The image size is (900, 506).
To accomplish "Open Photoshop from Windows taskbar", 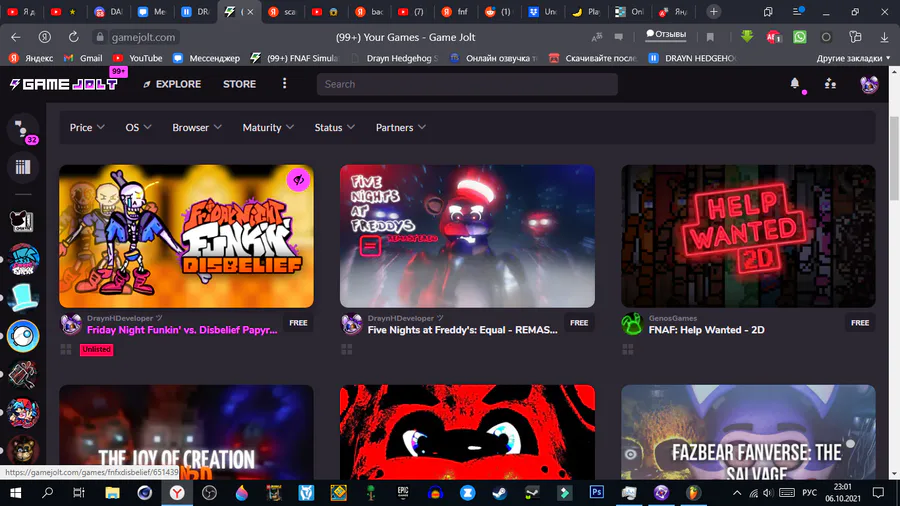I will pos(596,493).
